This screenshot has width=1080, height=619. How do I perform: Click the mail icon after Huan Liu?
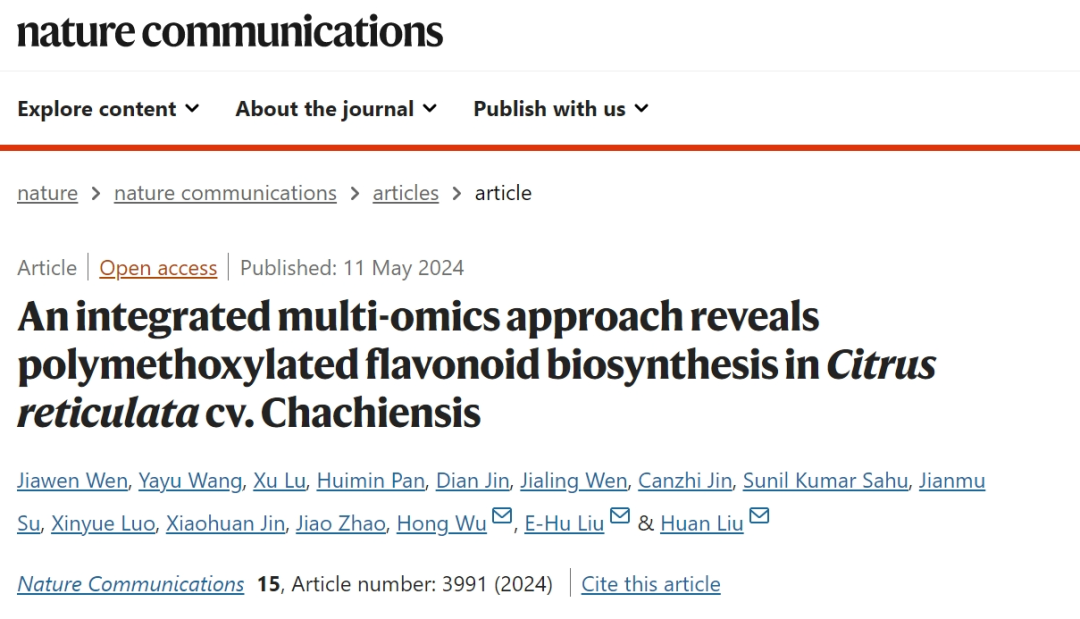pyautogui.click(x=759, y=515)
